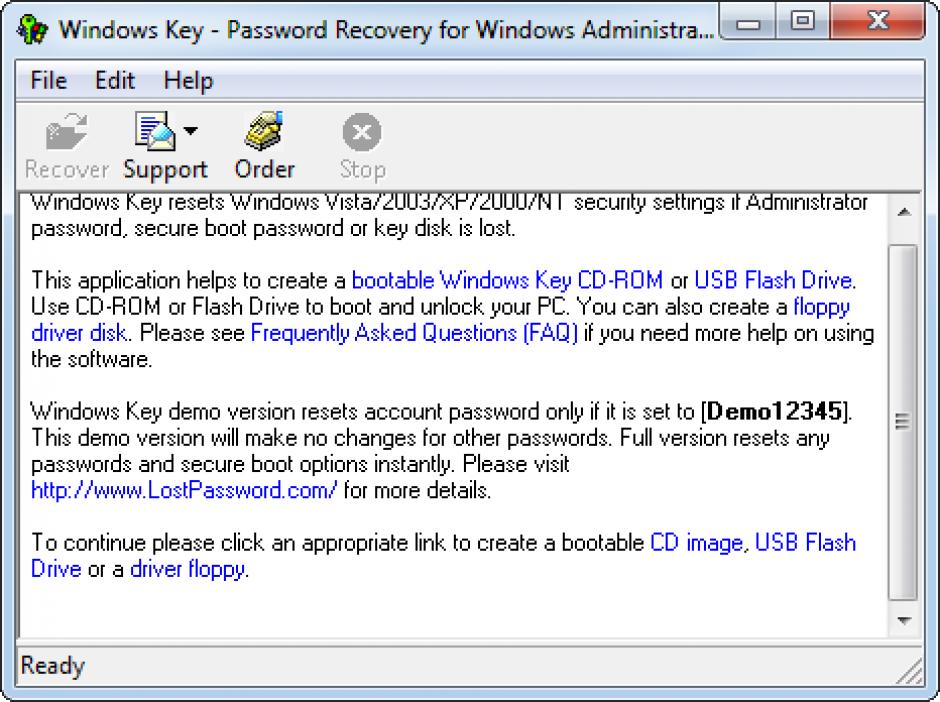Click the Windows Key app icon in title bar
Screen dimensions: 940x702
[32, 29]
